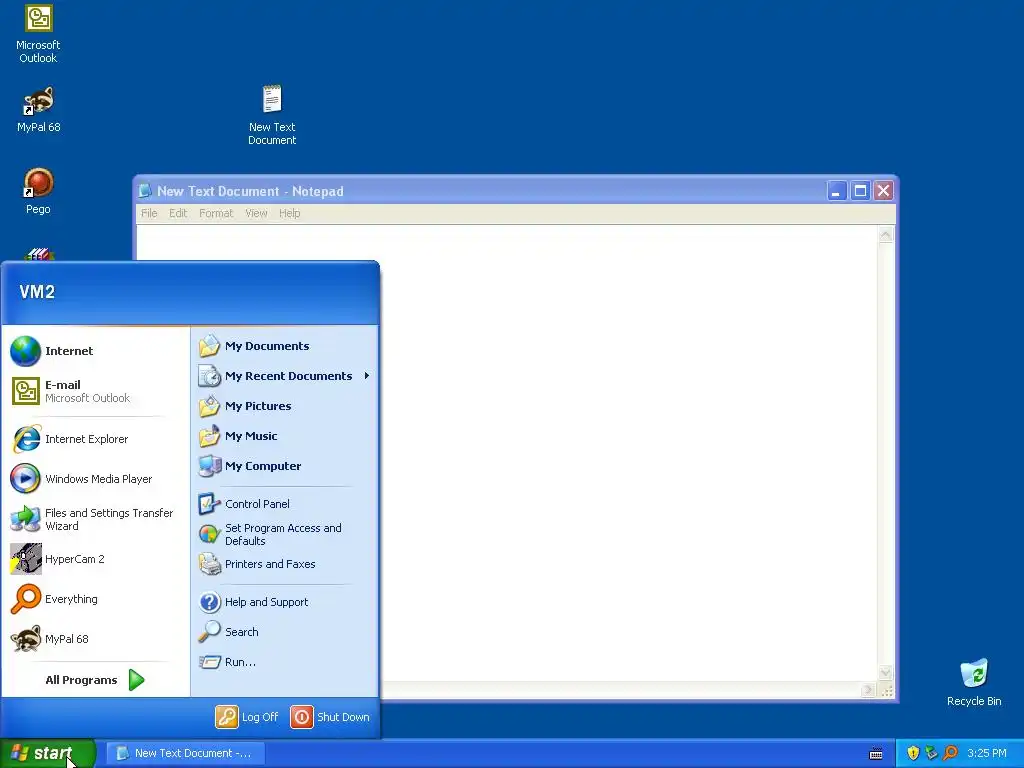Image resolution: width=1024 pixels, height=768 pixels.
Task: Click the 3:25 PM taskbar clock
Action: click(987, 753)
